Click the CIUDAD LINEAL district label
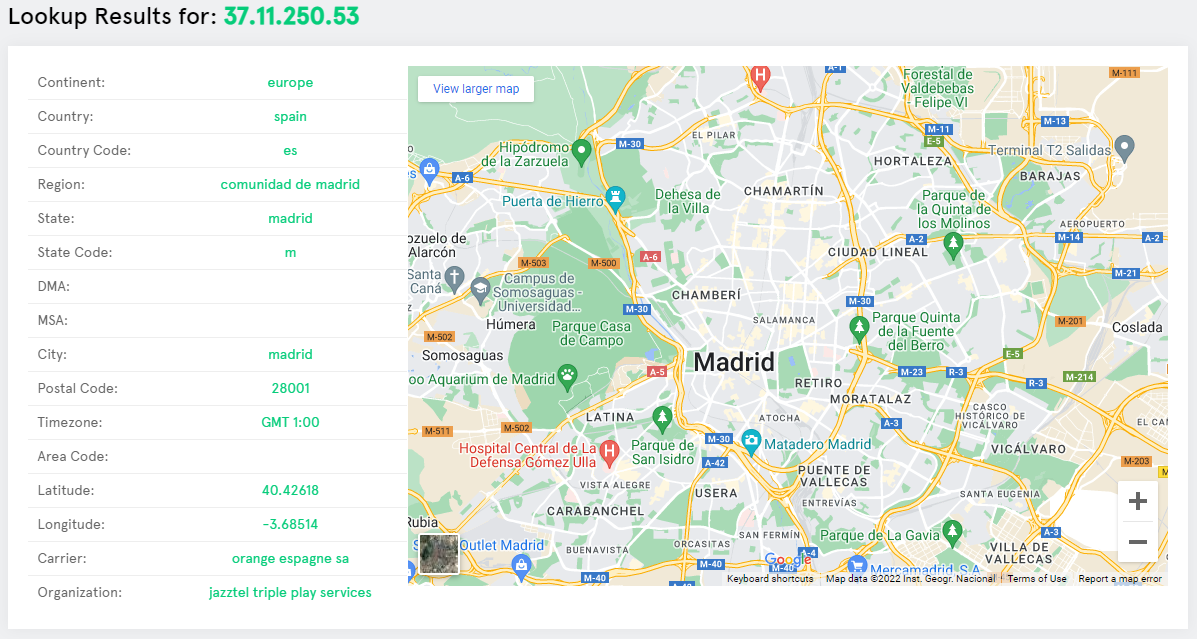Image resolution: width=1197 pixels, height=639 pixels. pyautogui.click(x=878, y=252)
